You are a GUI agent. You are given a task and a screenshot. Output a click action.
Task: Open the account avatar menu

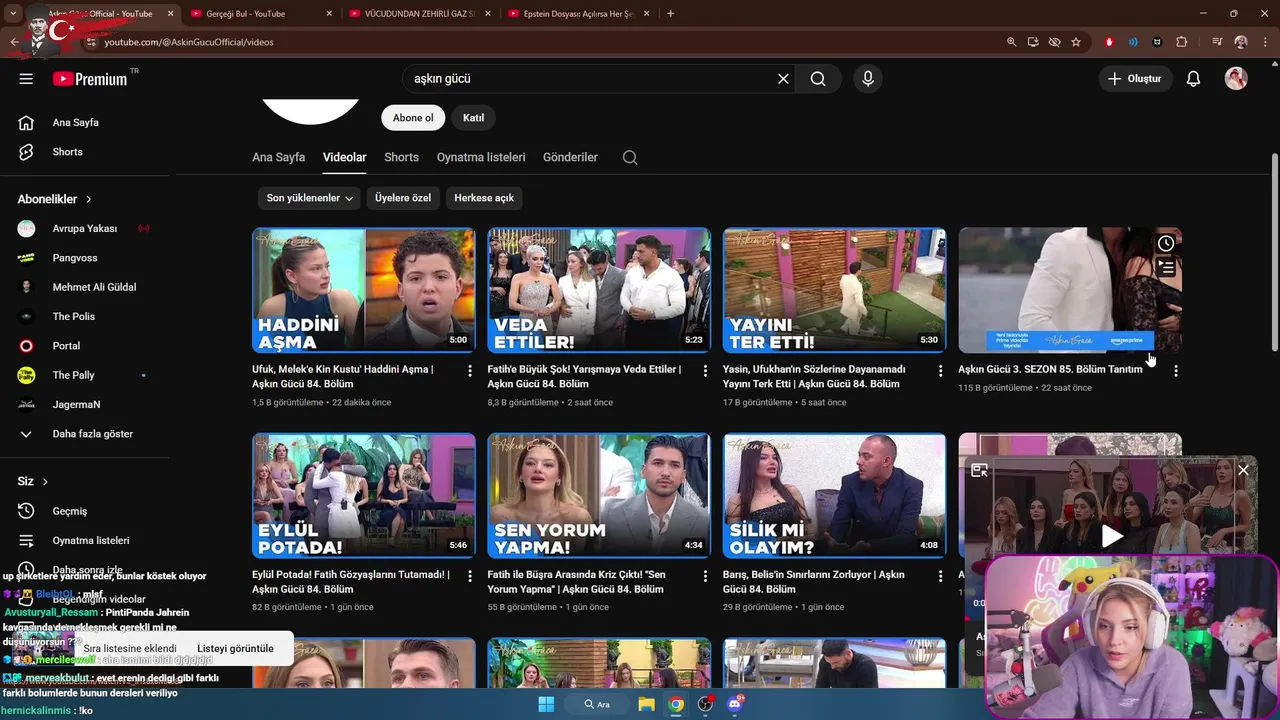click(1236, 79)
